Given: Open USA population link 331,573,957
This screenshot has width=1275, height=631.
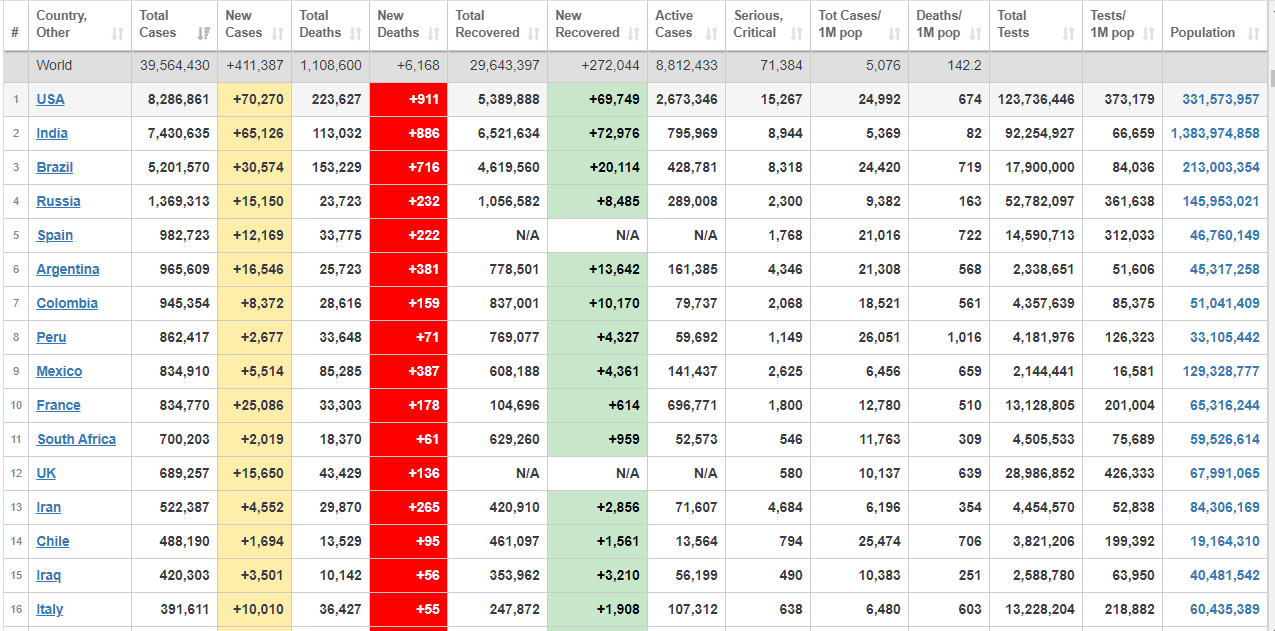Looking at the screenshot, I should click(1221, 99).
